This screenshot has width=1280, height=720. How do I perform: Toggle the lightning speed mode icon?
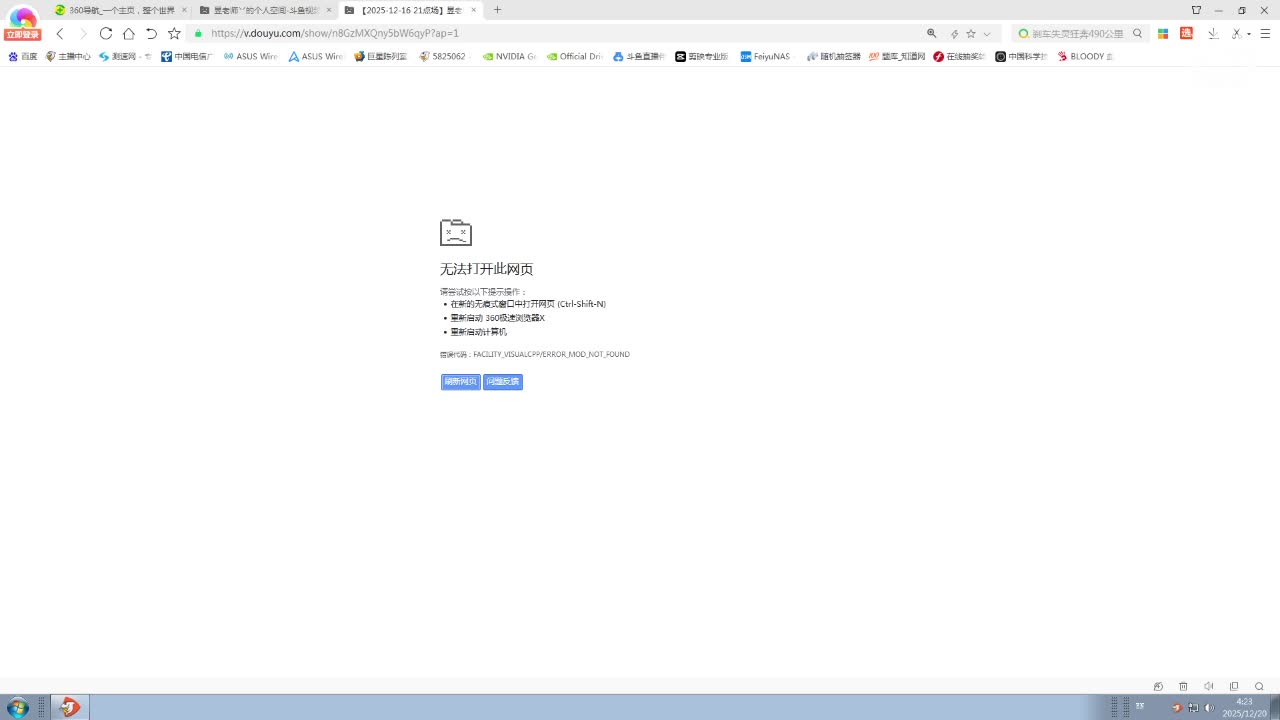tap(954, 33)
